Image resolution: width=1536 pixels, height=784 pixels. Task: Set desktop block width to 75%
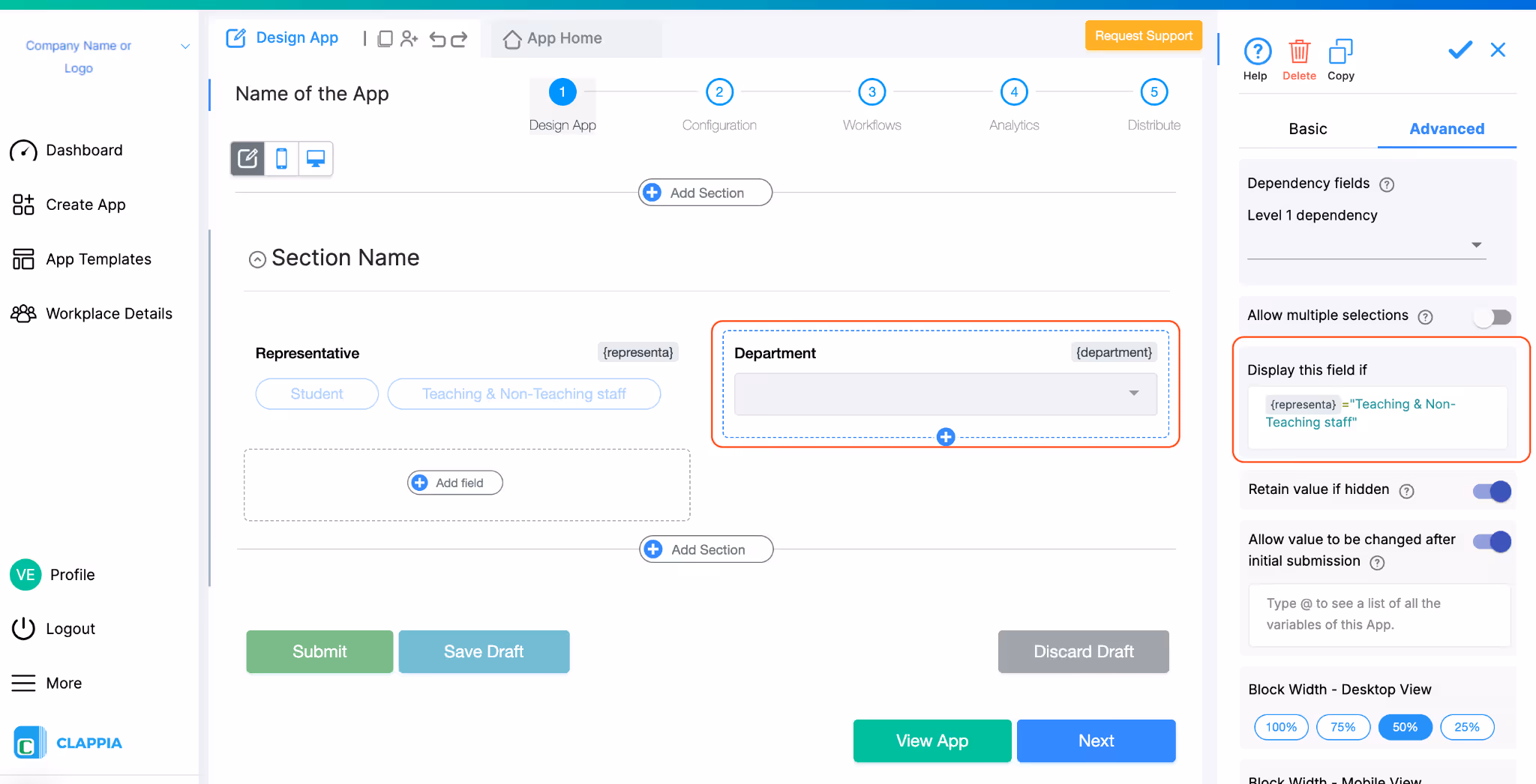(1342, 727)
